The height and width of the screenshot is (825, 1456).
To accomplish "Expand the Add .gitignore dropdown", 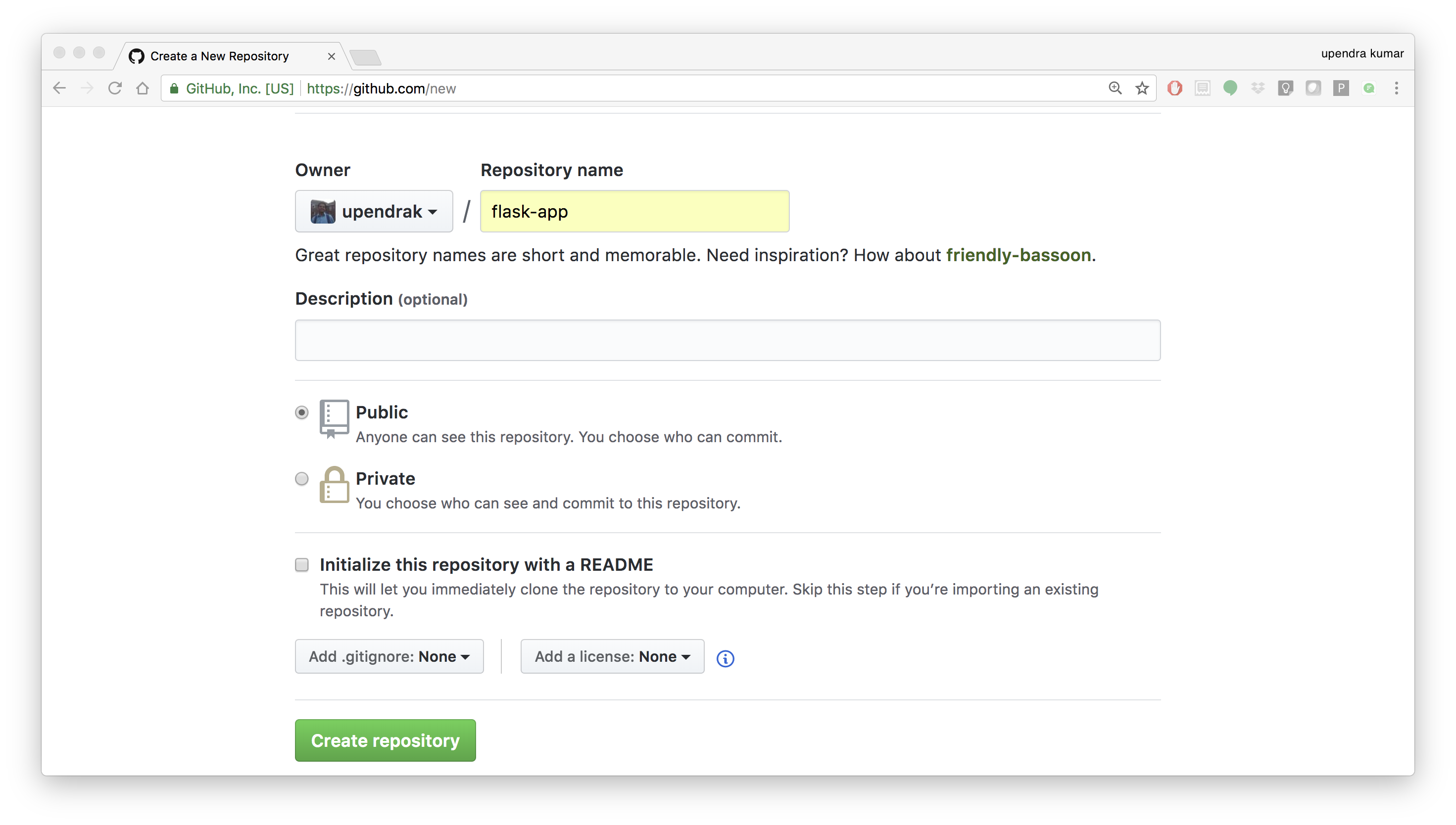I will tap(389, 657).
